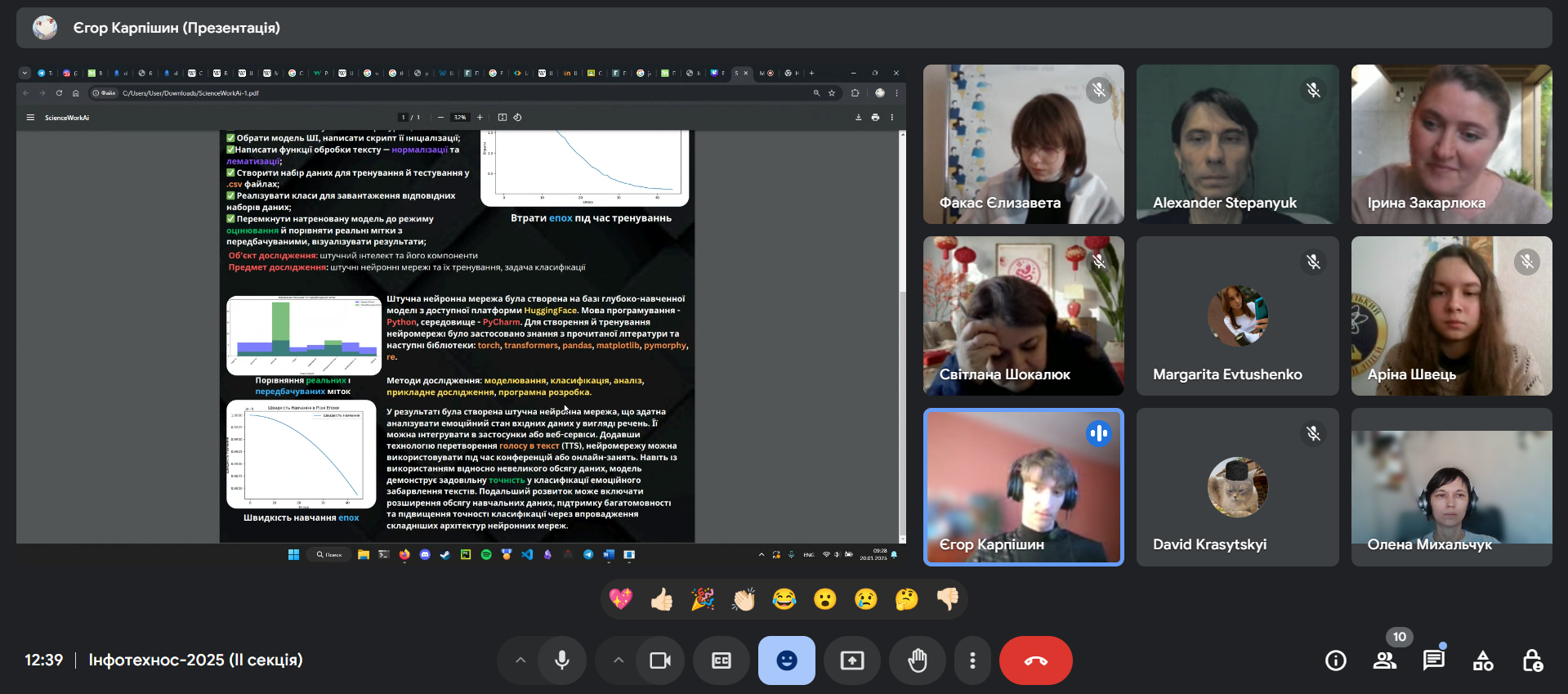Click the present screen icon

(x=852, y=660)
